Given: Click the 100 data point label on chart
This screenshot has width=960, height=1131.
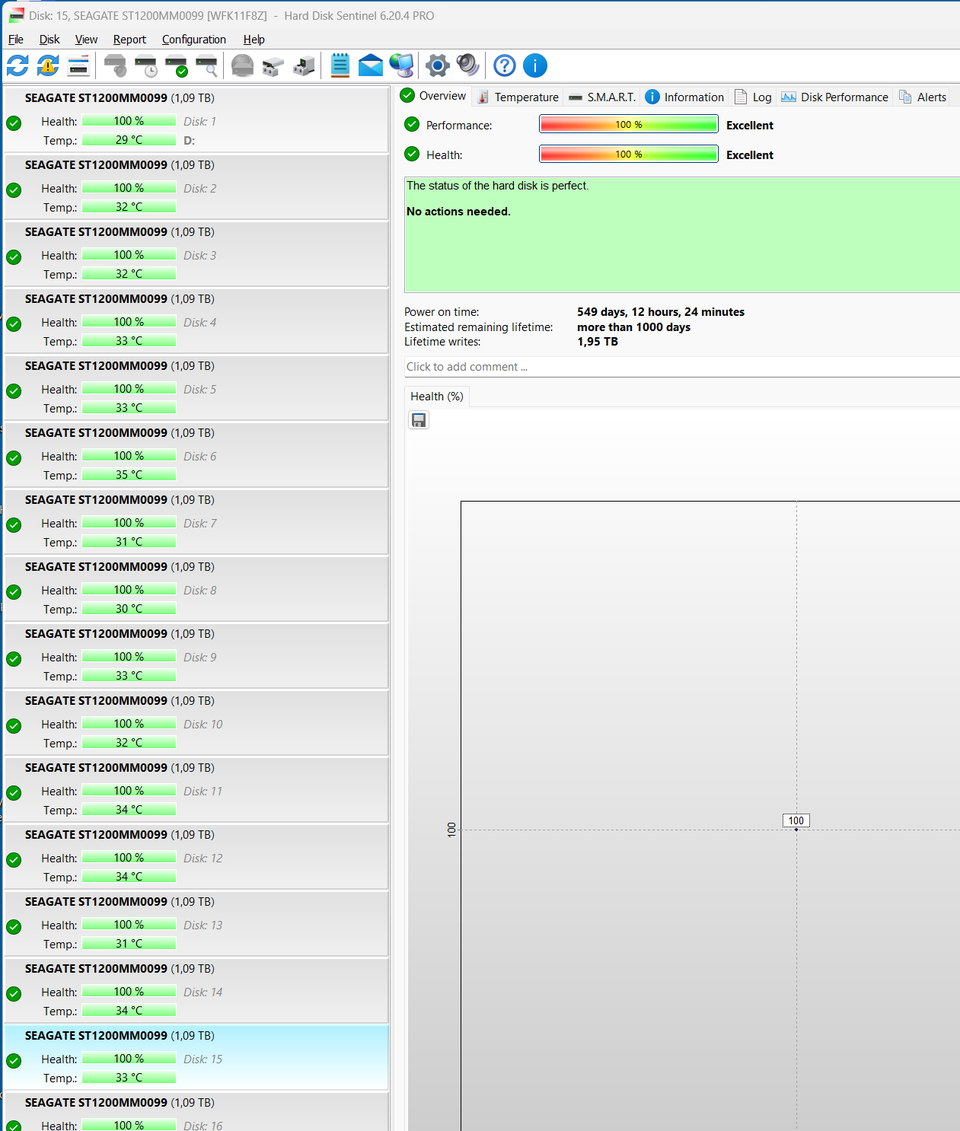Looking at the screenshot, I should (x=796, y=820).
